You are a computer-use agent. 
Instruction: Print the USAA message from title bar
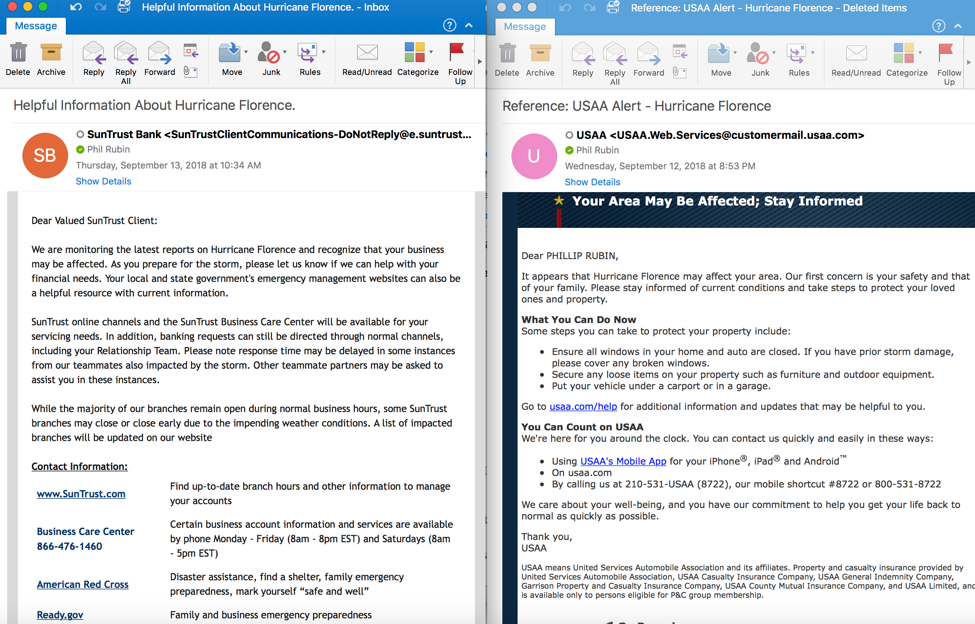[613, 8]
